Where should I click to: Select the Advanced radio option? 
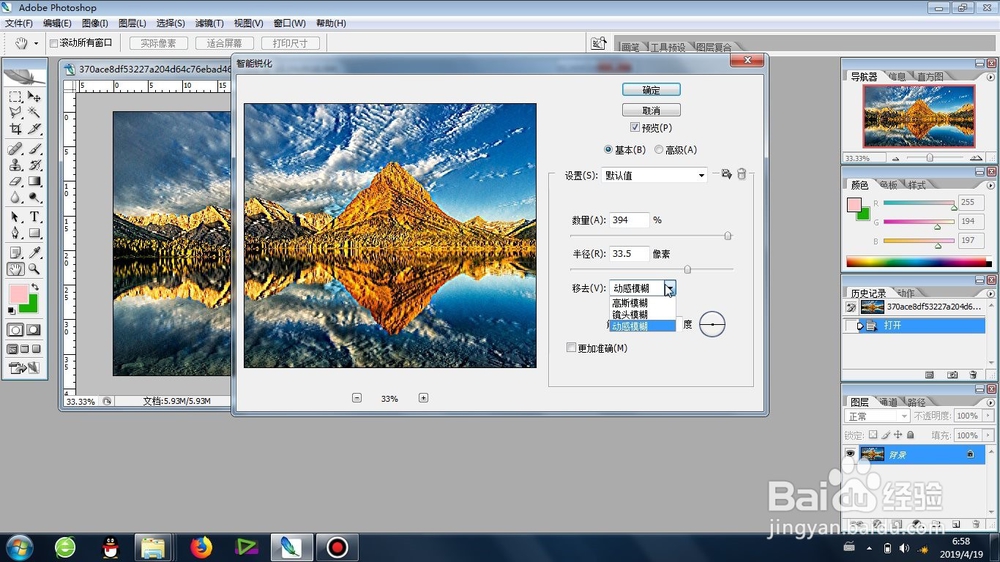[659, 150]
